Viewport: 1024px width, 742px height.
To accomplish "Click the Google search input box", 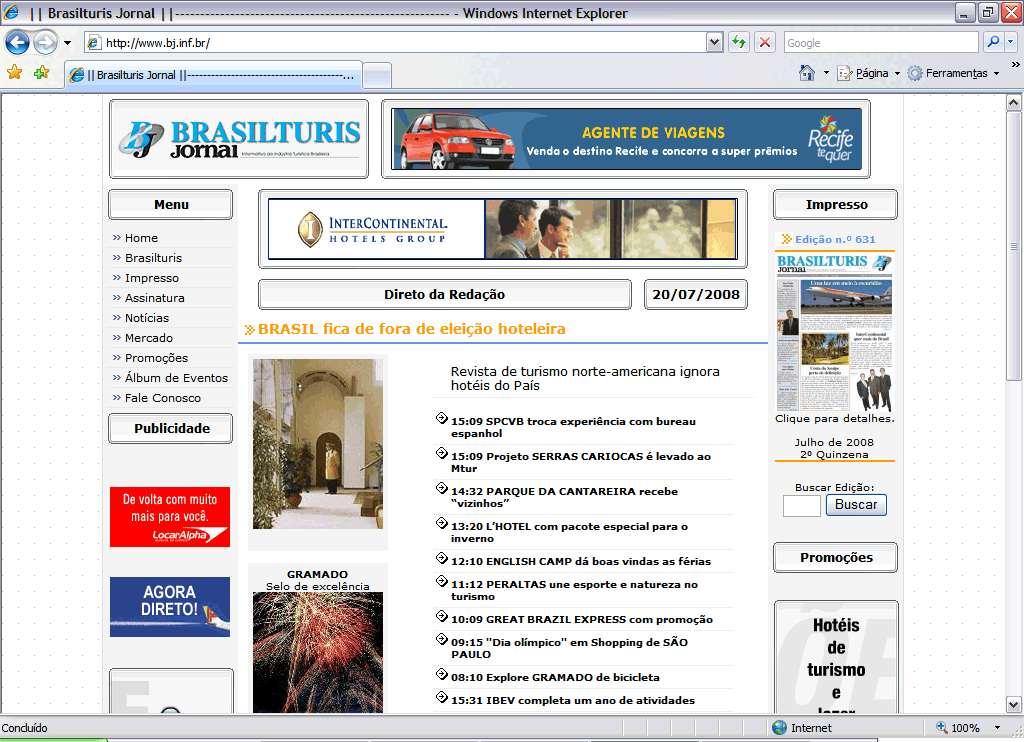I will click(x=881, y=43).
